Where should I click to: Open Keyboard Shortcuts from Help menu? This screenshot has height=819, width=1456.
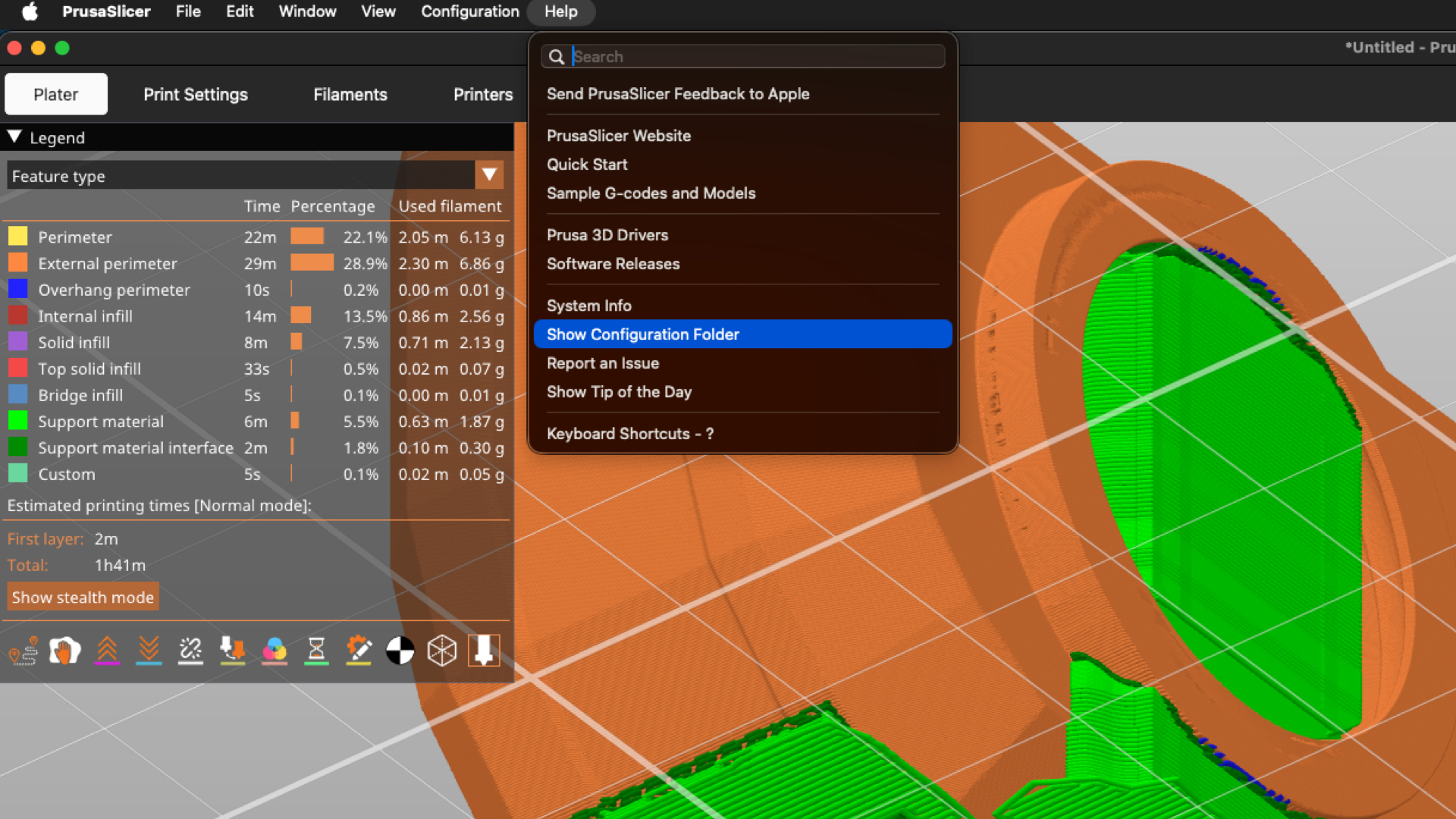[743, 434]
